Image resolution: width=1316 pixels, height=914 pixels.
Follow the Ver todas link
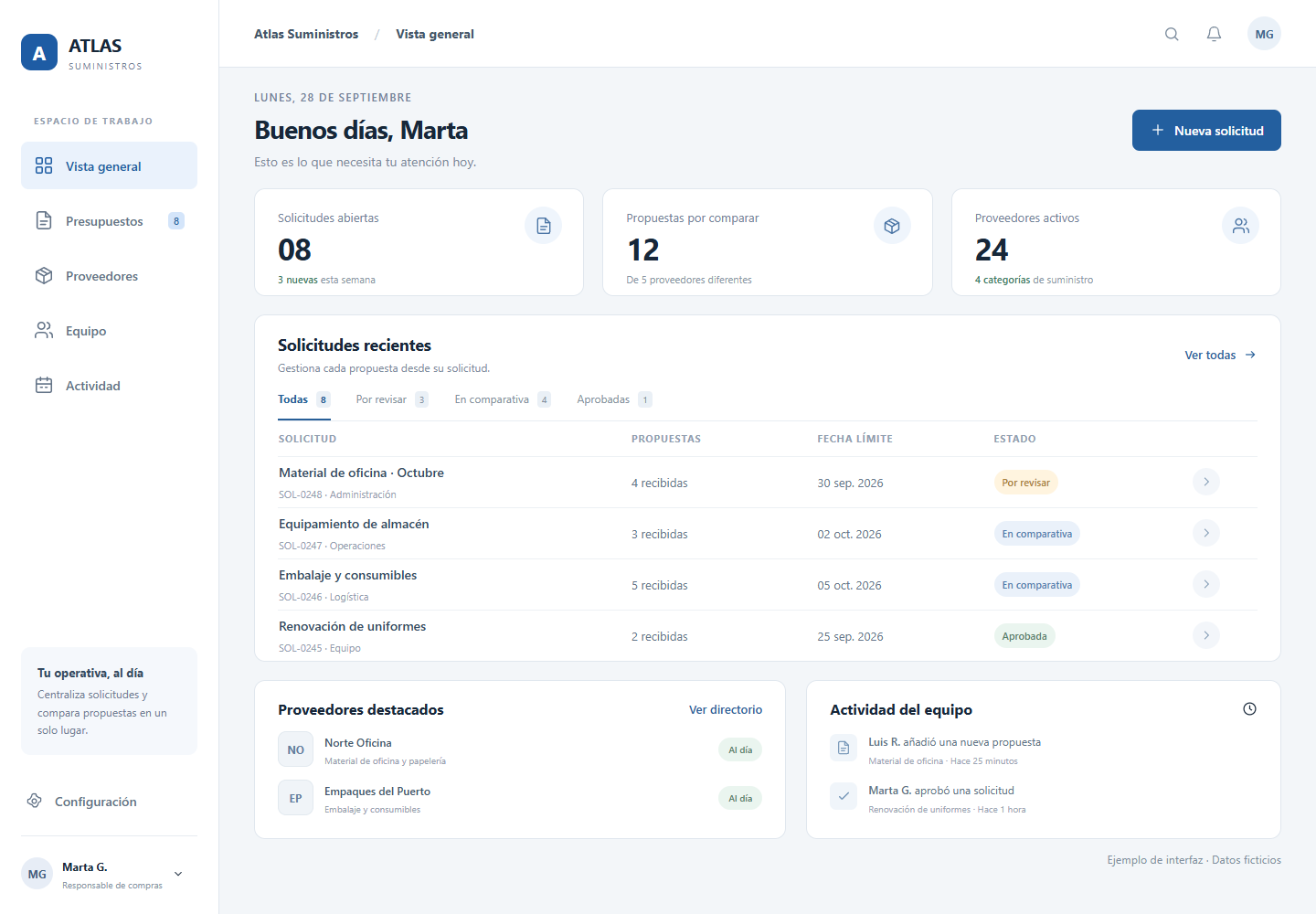tap(1220, 355)
